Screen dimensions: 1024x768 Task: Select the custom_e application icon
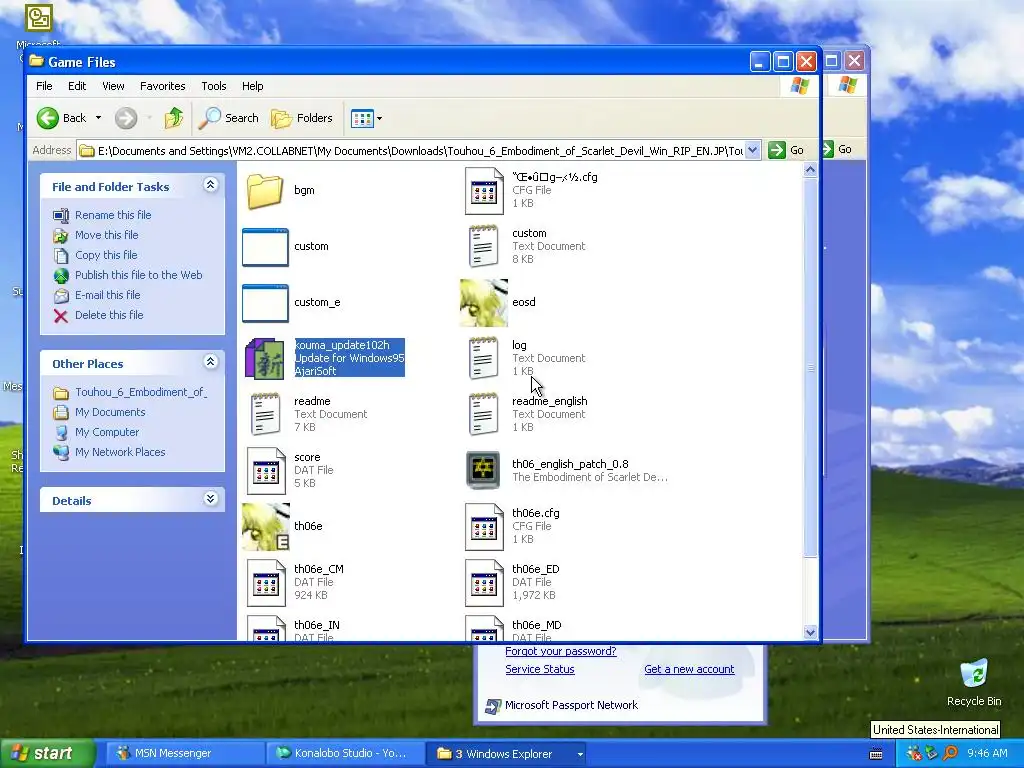click(x=265, y=303)
